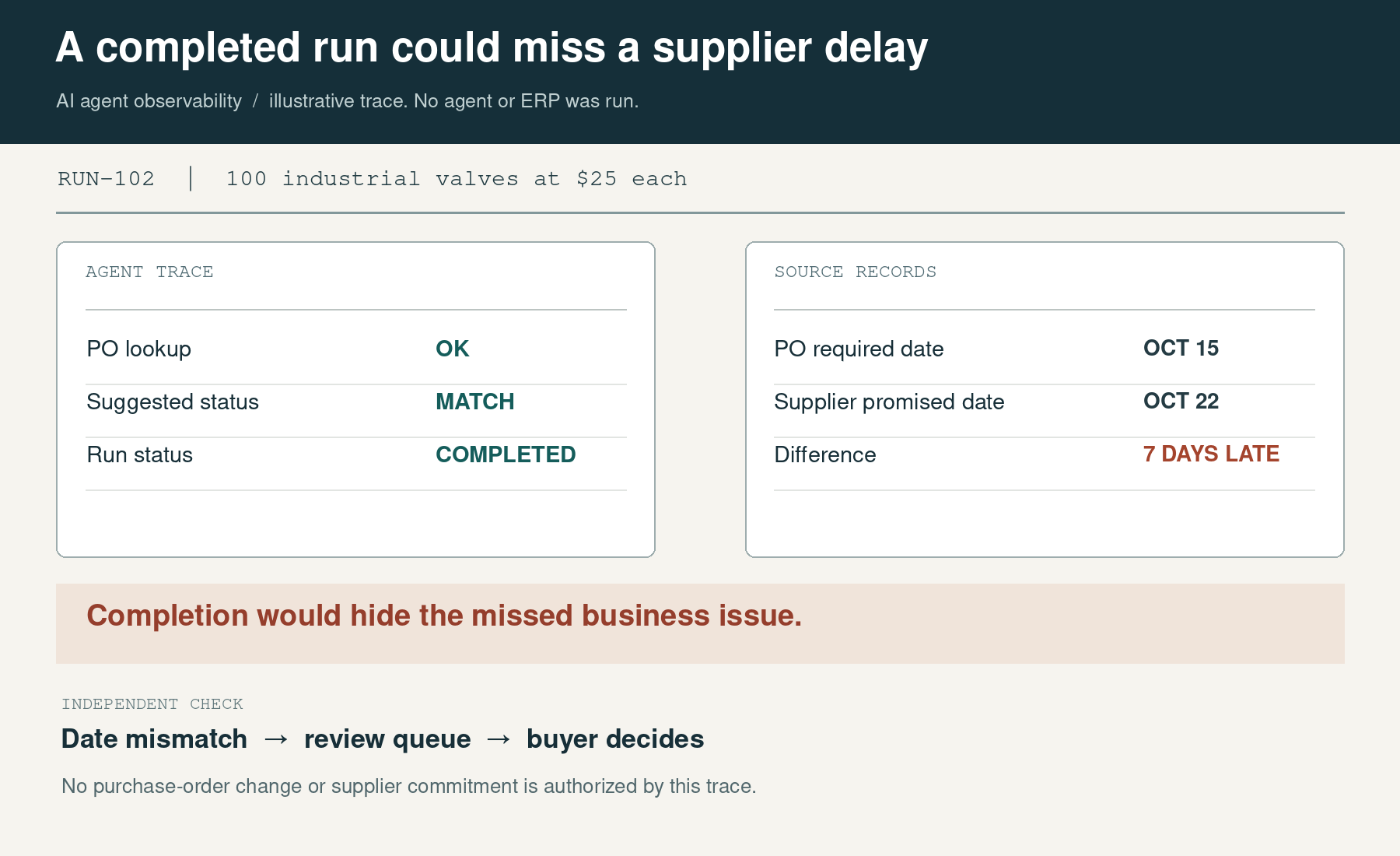Click the 'Supplier promised date' label
The height and width of the screenshot is (856, 1400).
pyautogui.click(x=889, y=402)
